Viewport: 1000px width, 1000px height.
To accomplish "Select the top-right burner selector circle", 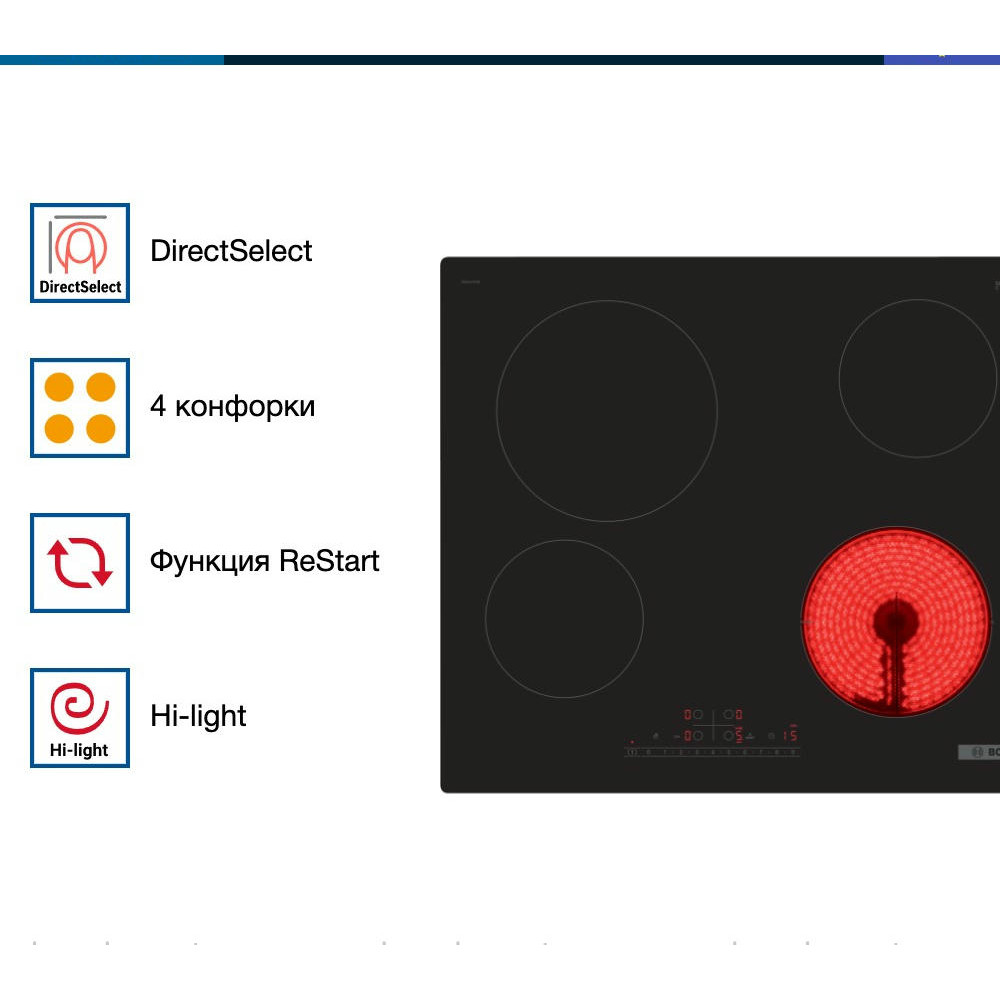I will (x=728, y=715).
